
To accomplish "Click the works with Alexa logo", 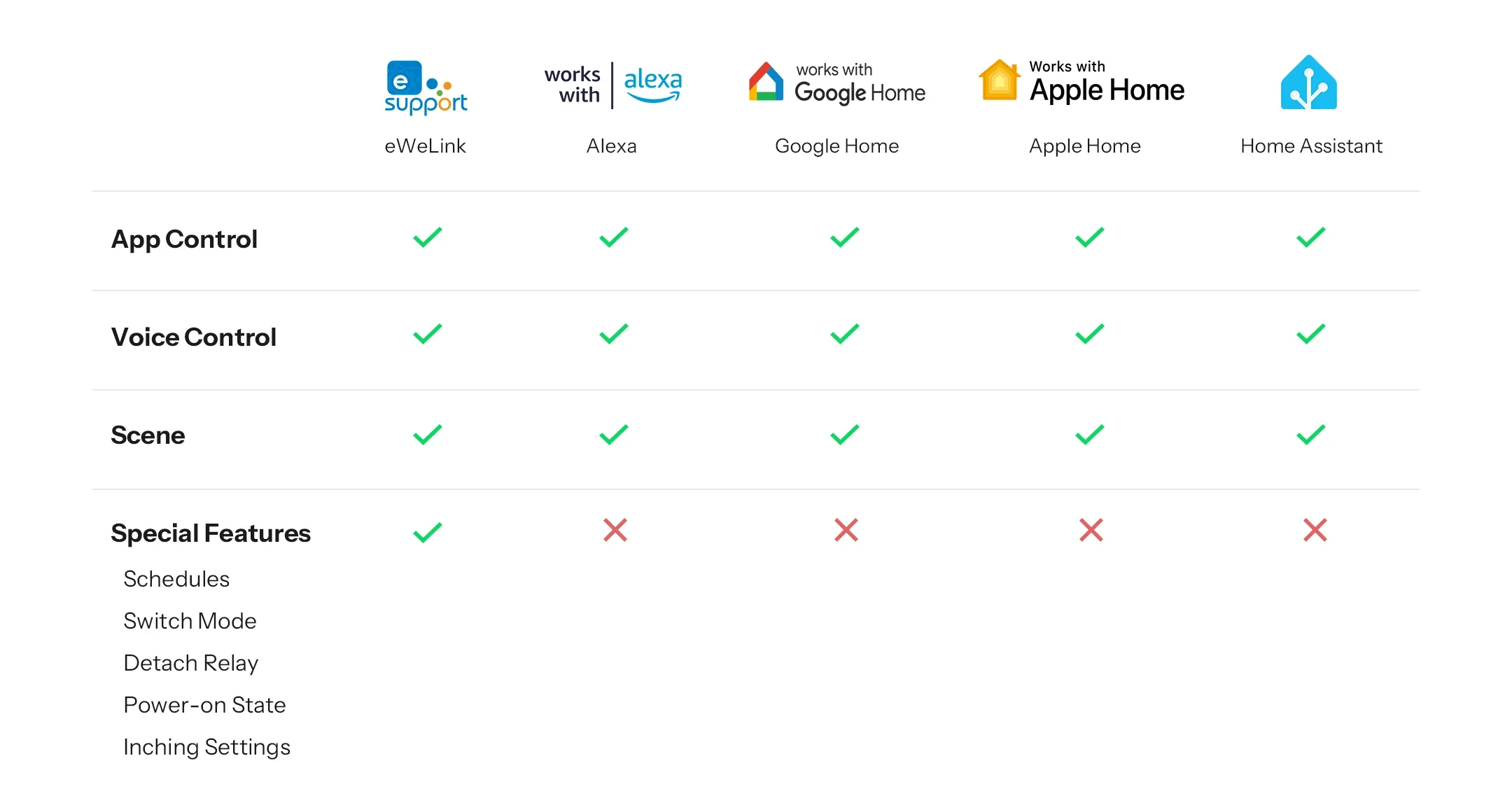I will click(x=613, y=85).
